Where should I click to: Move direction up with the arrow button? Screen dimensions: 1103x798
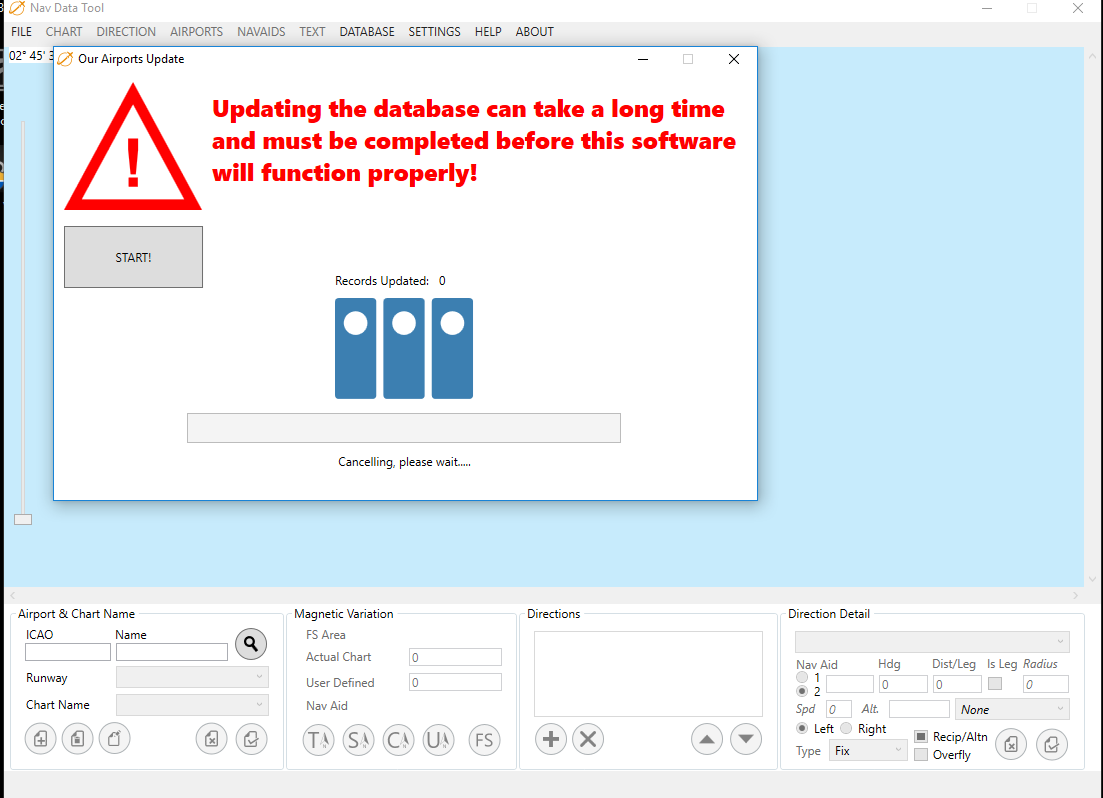[x=707, y=740]
